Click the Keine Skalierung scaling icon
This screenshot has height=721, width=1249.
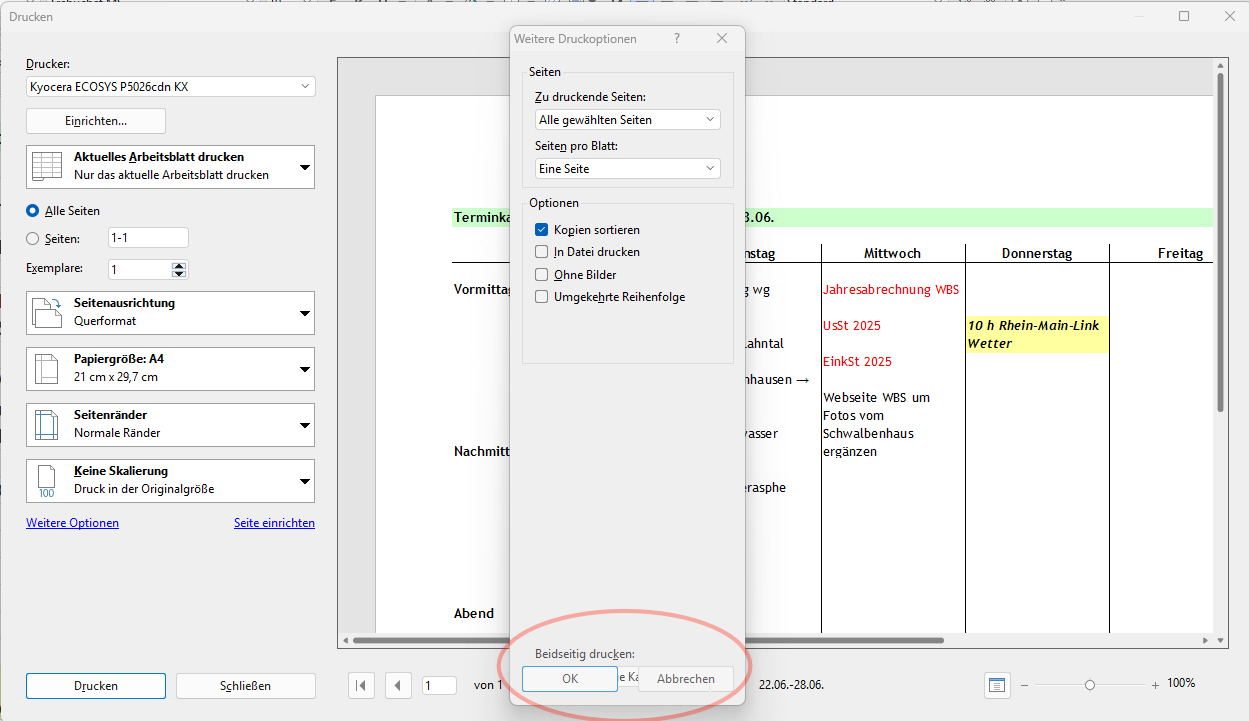[x=47, y=481]
